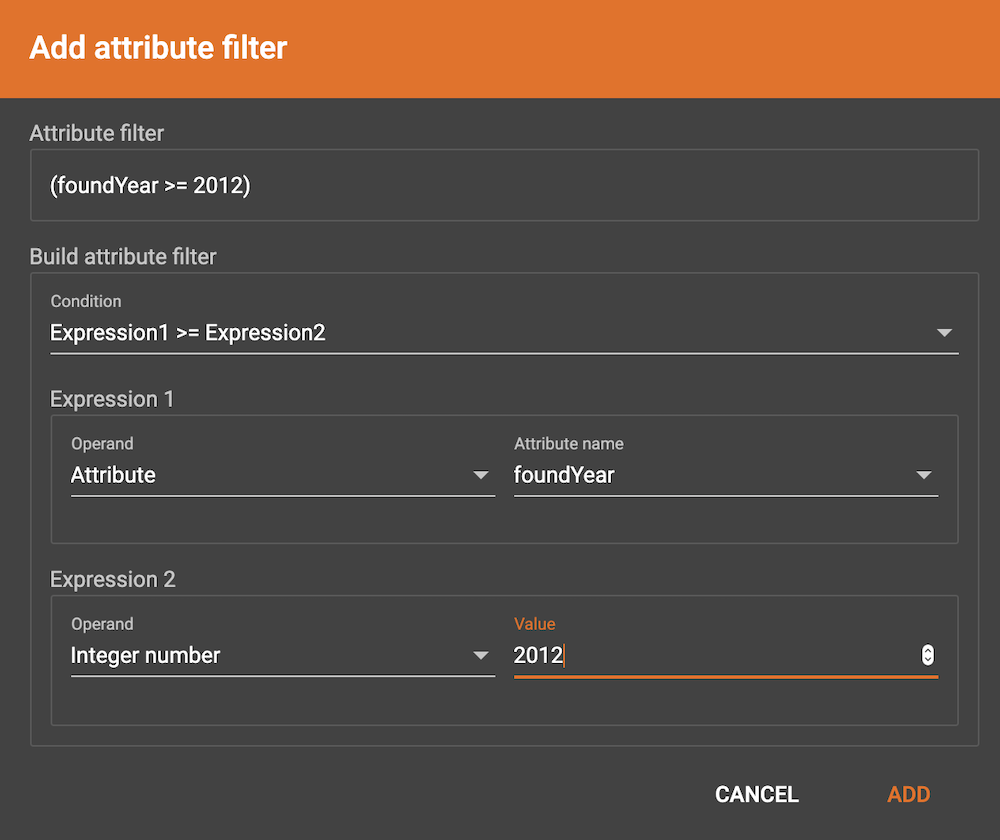Click the chevron under Expression1 >= Expression2
The image size is (1000, 840).
click(x=944, y=333)
